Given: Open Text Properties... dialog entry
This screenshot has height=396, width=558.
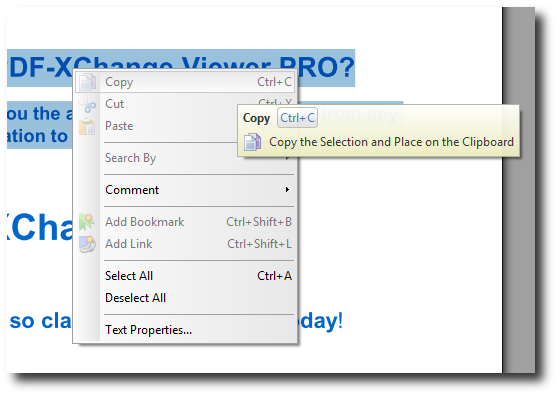Looking at the screenshot, I should coord(148,330).
